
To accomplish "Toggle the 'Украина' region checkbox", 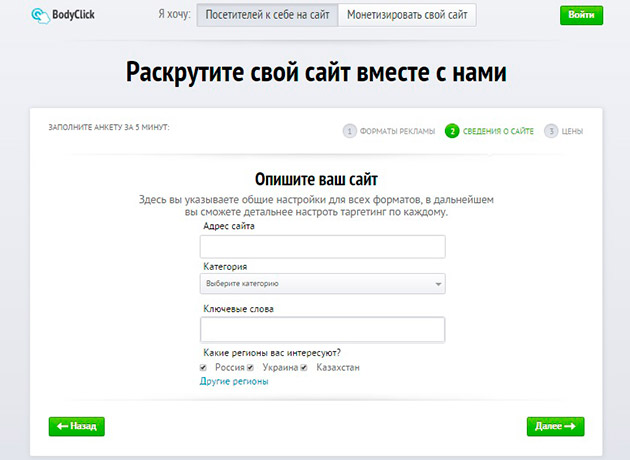I will (250, 368).
